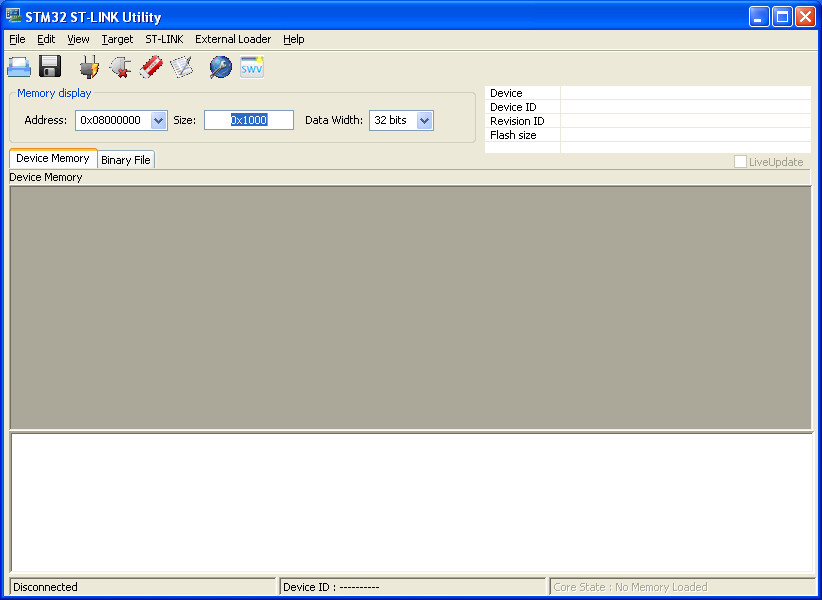Click the application icon in title bar
The height and width of the screenshot is (600, 822).
[13, 16]
